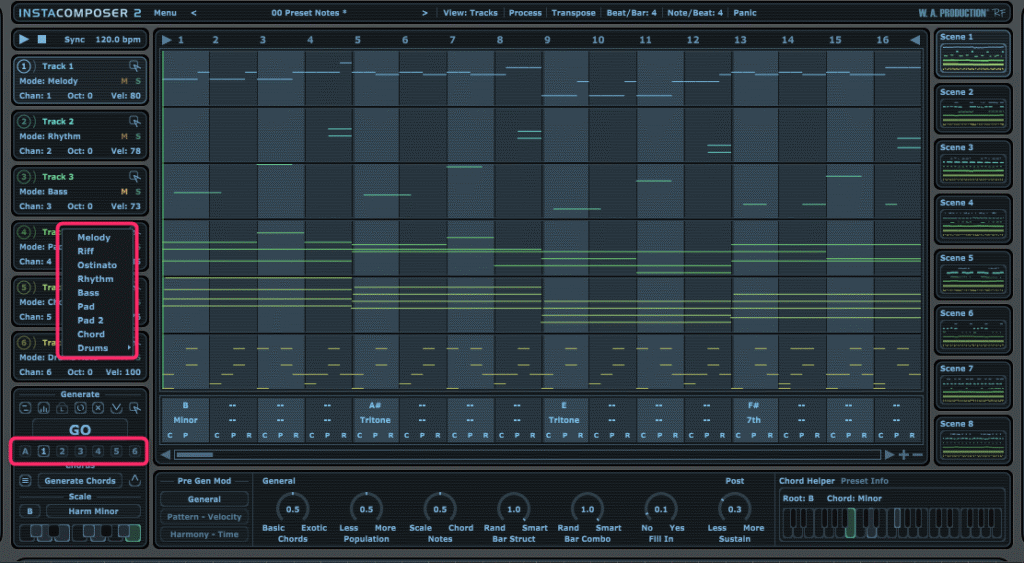The width and height of the screenshot is (1024, 563).
Task: Select generate target track 3
Action: (x=80, y=451)
